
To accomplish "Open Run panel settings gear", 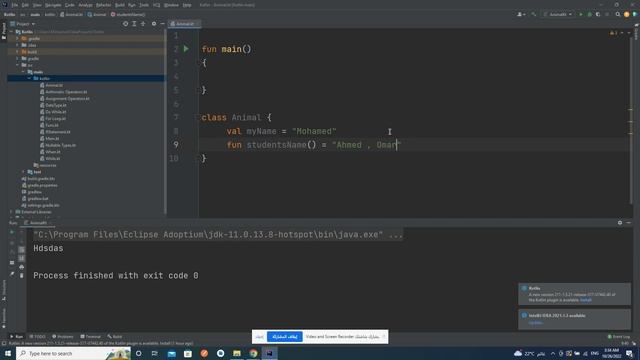I will coord(620,223).
